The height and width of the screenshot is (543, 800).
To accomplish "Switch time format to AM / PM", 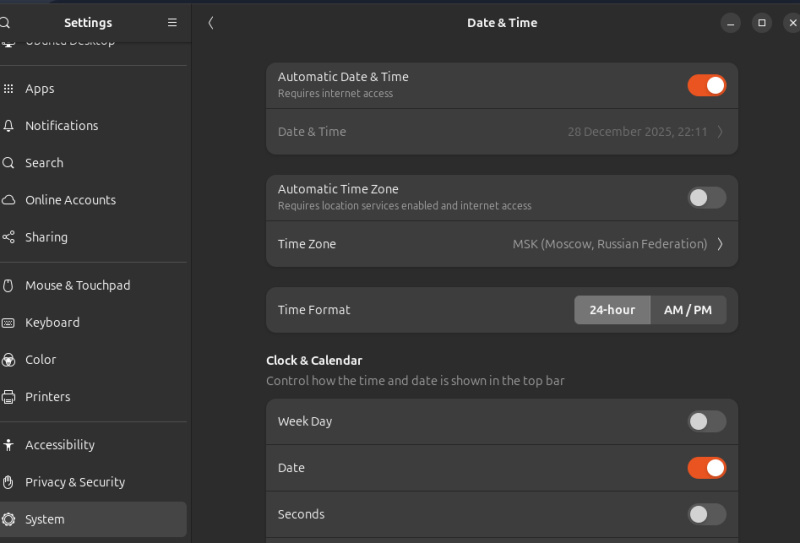I will [688, 310].
